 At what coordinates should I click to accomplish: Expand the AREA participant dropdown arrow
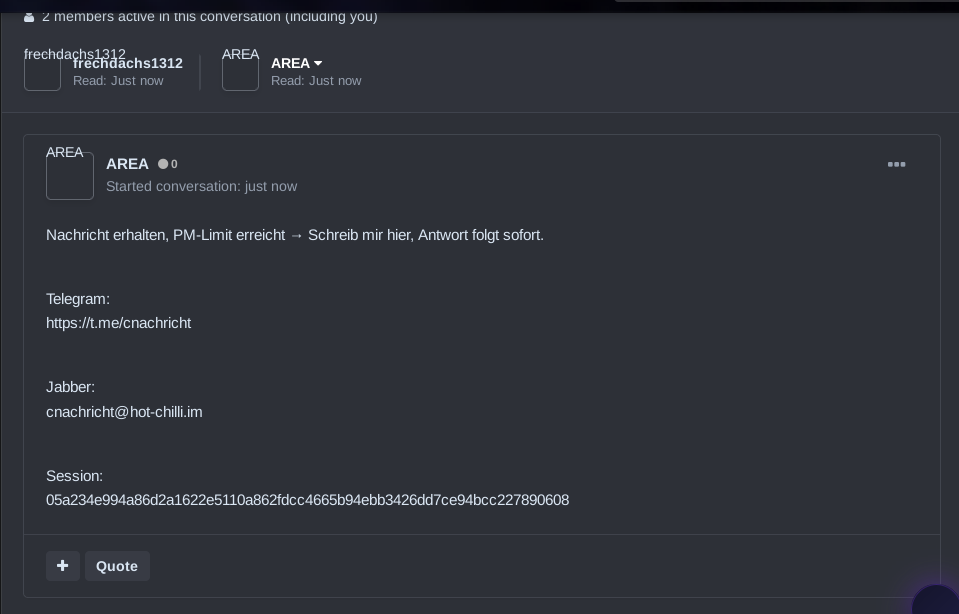(x=317, y=64)
